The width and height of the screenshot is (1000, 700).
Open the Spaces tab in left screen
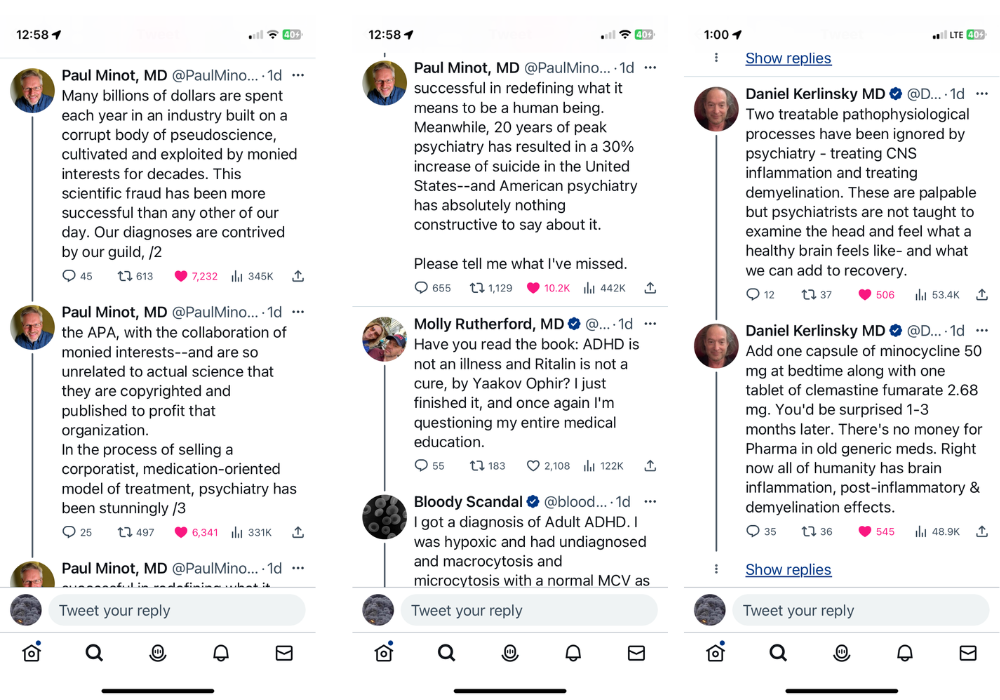point(158,653)
